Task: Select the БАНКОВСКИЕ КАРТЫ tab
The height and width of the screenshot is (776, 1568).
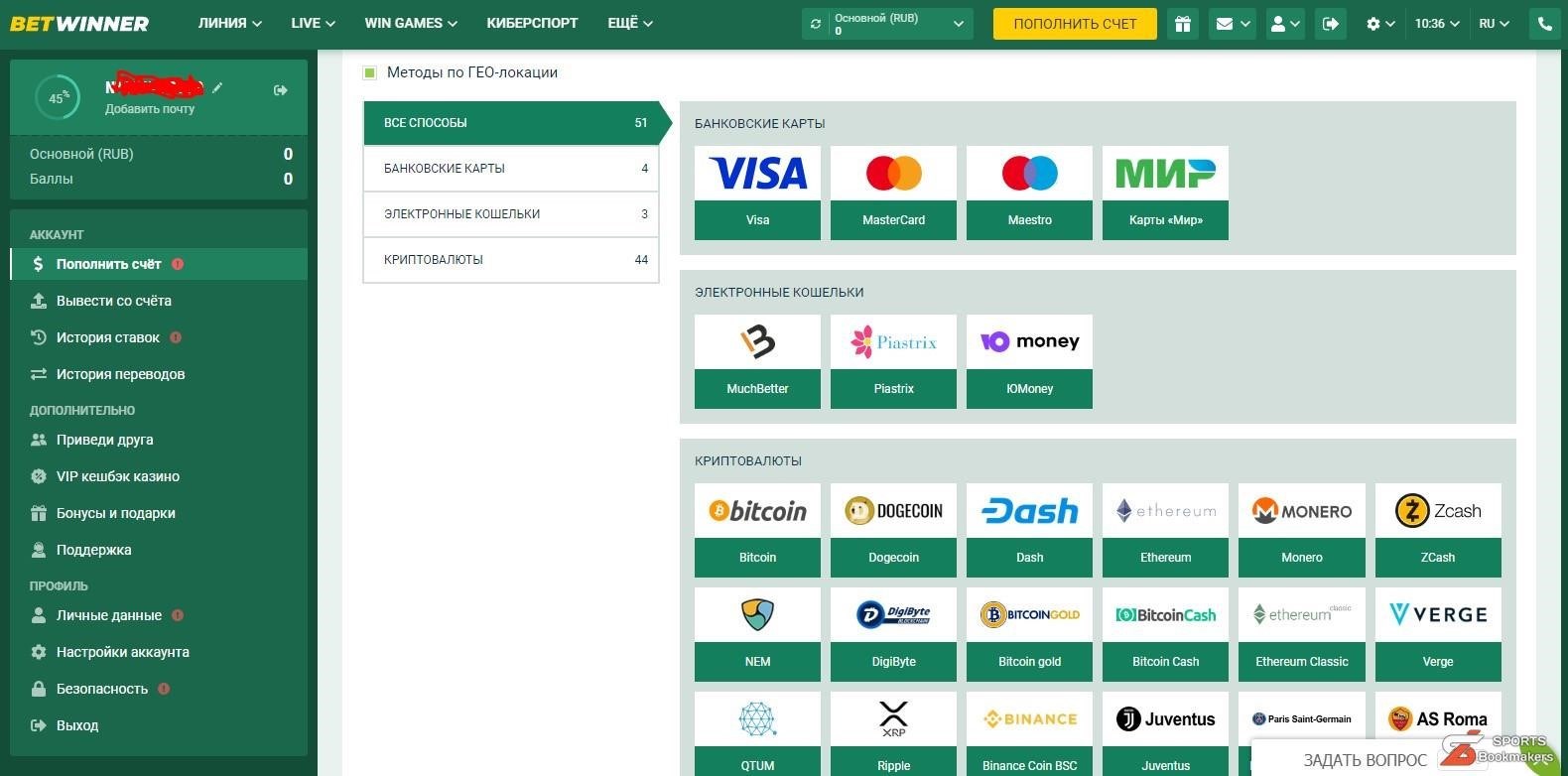Action: pyautogui.click(x=511, y=169)
